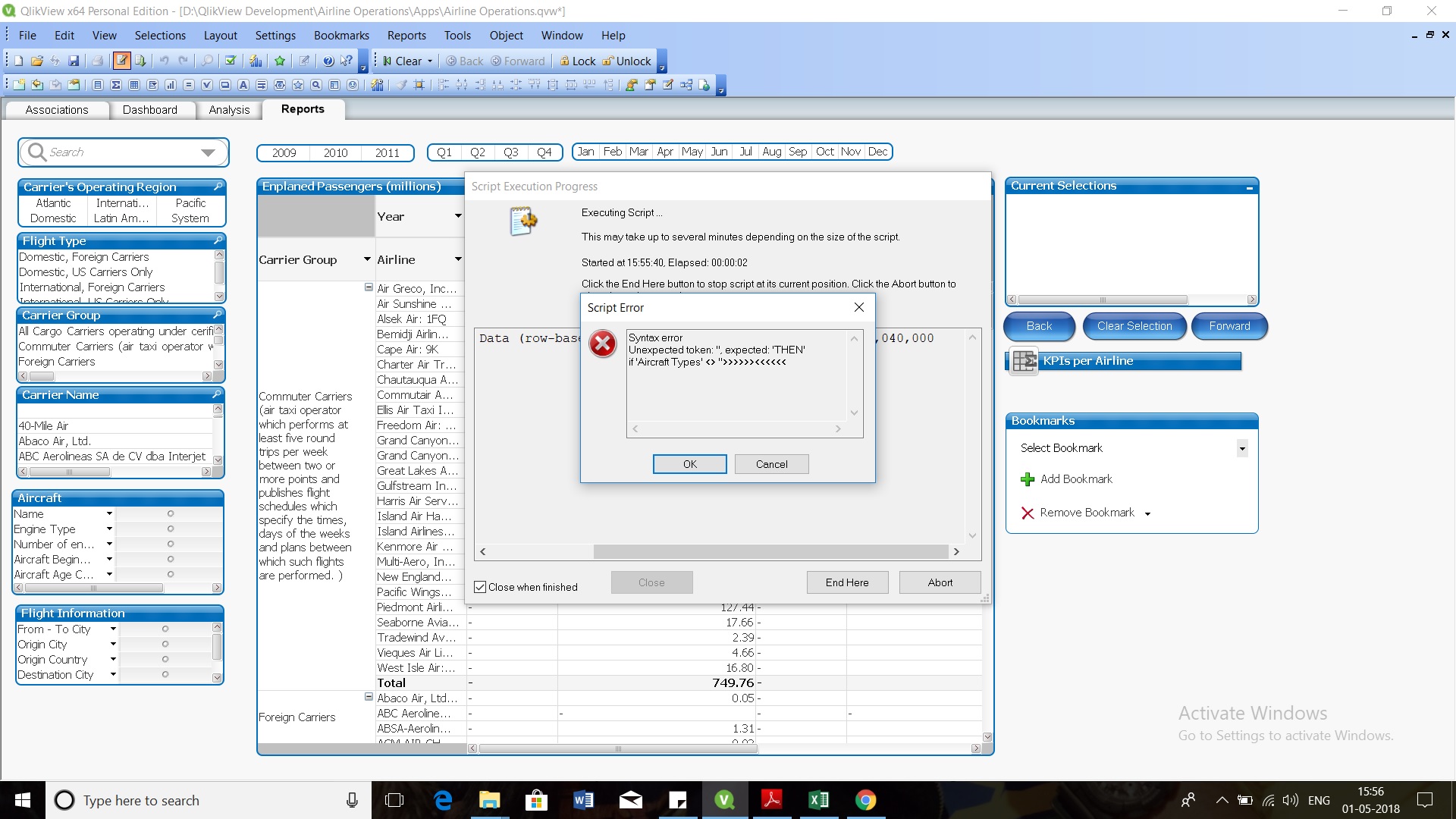Click the End Here button

click(x=847, y=582)
